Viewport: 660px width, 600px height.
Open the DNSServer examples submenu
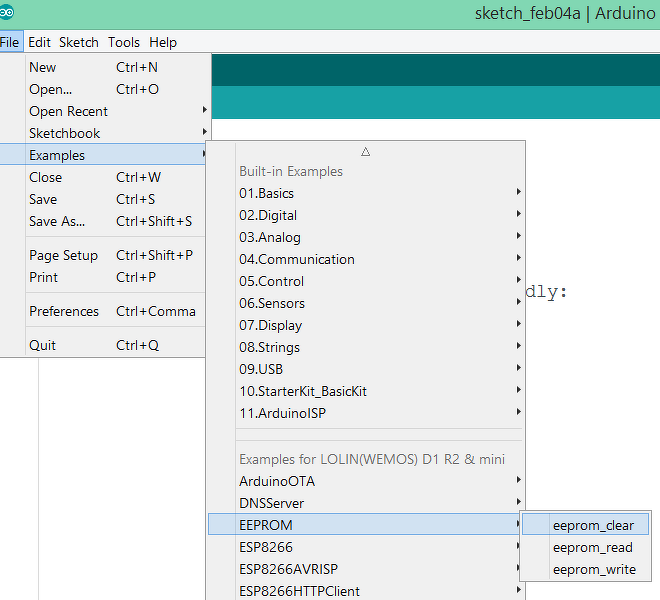point(366,503)
